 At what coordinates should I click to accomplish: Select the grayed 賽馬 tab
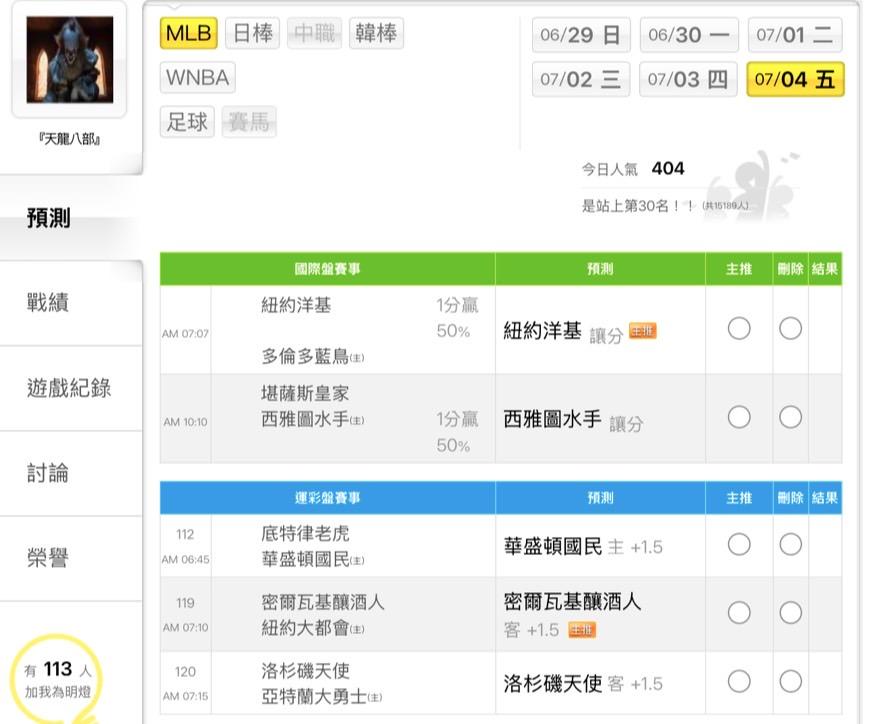(249, 122)
